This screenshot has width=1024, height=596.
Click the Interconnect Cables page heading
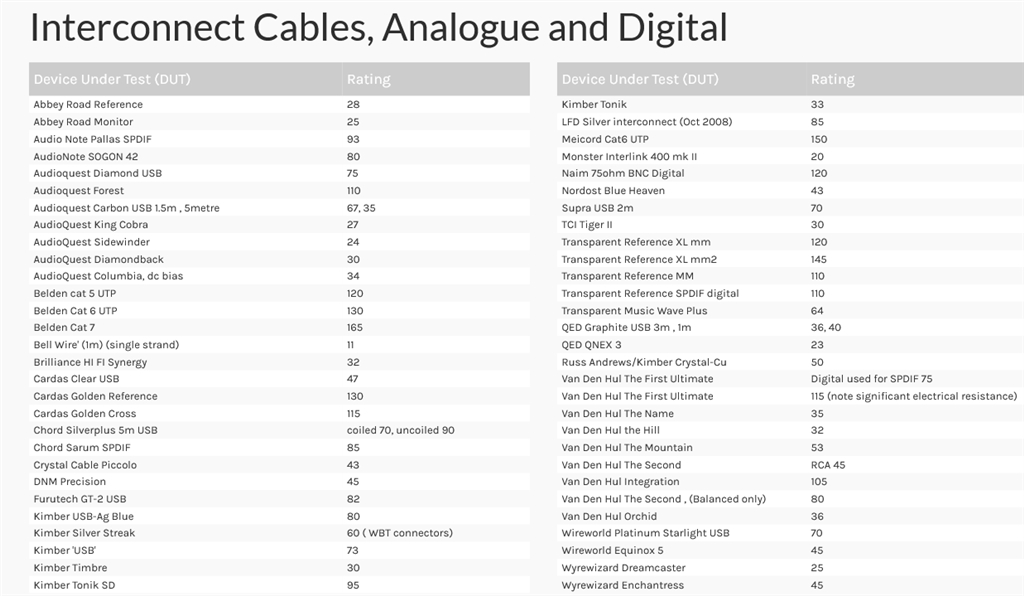378,28
